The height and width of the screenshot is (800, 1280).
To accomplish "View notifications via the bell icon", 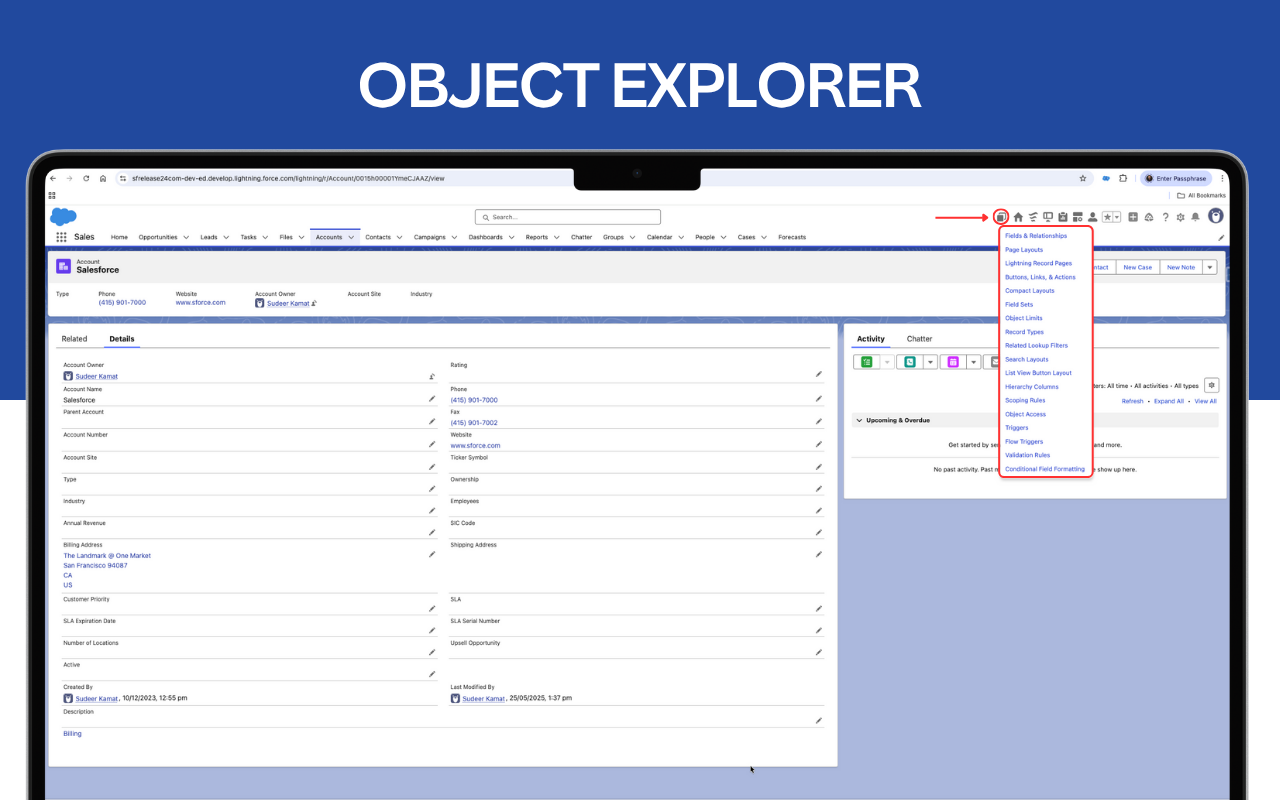I will point(1195,217).
